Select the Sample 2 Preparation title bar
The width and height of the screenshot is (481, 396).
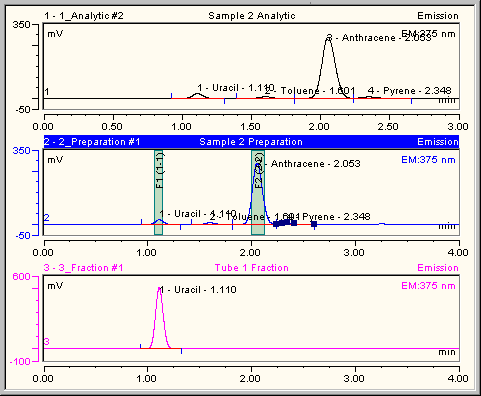coord(251,142)
